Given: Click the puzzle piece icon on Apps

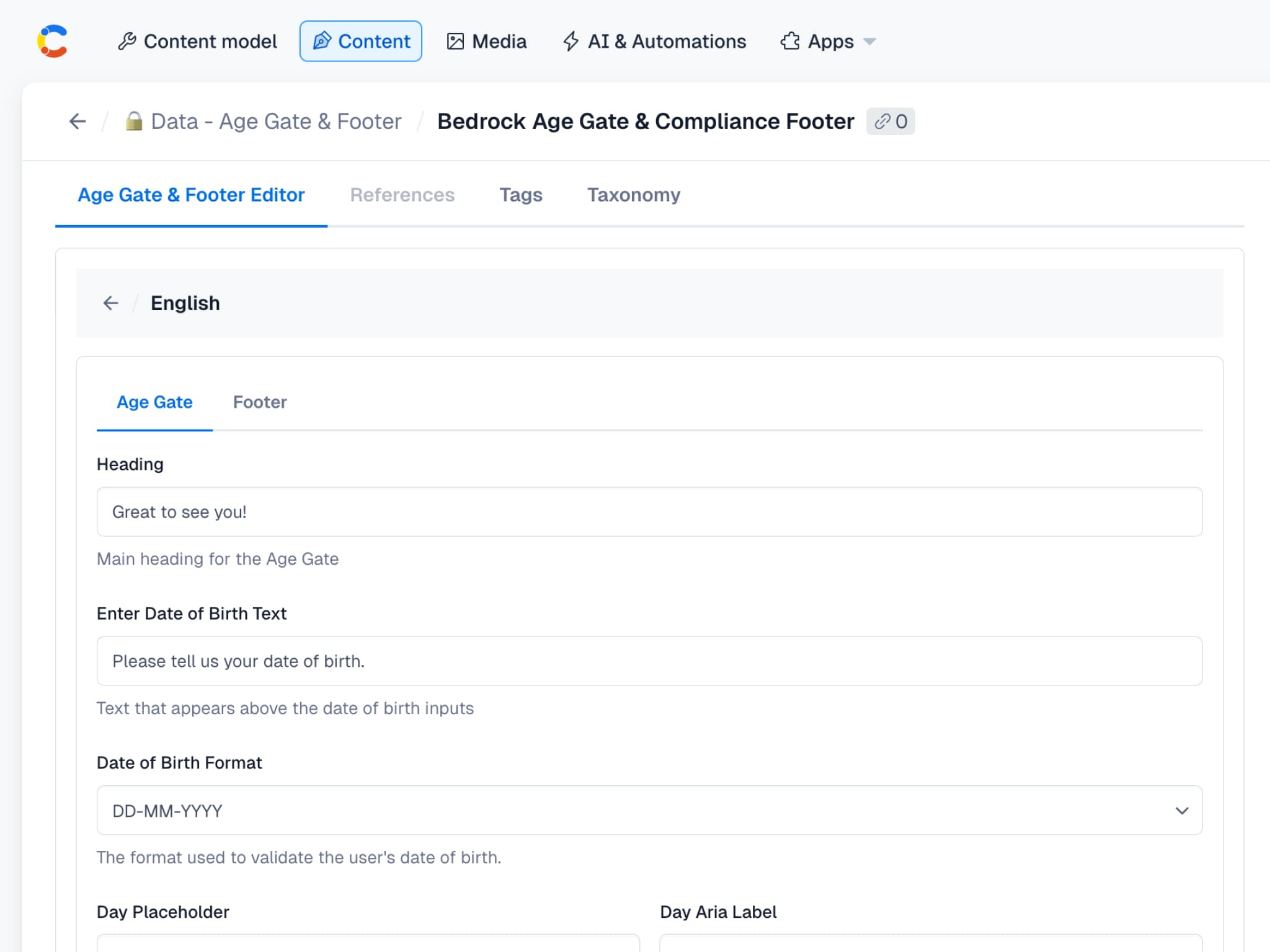Looking at the screenshot, I should pyautogui.click(x=790, y=41).
